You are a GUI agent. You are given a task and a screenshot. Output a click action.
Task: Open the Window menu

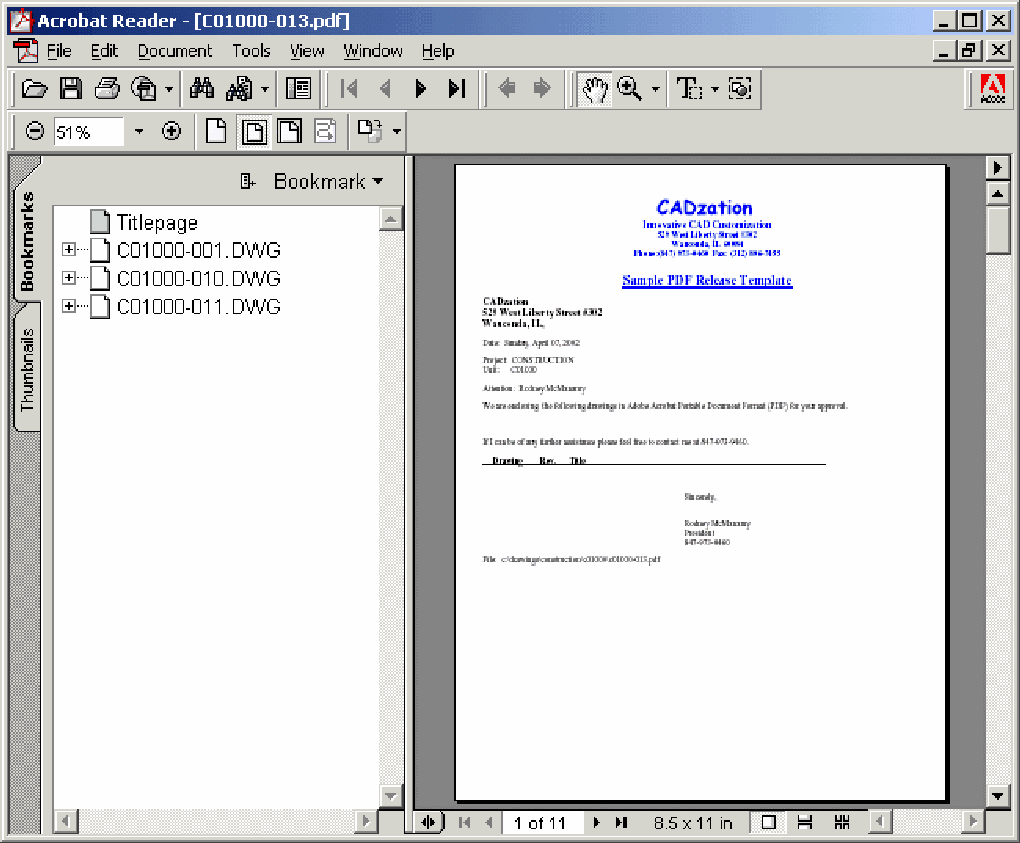click(373, 51)
